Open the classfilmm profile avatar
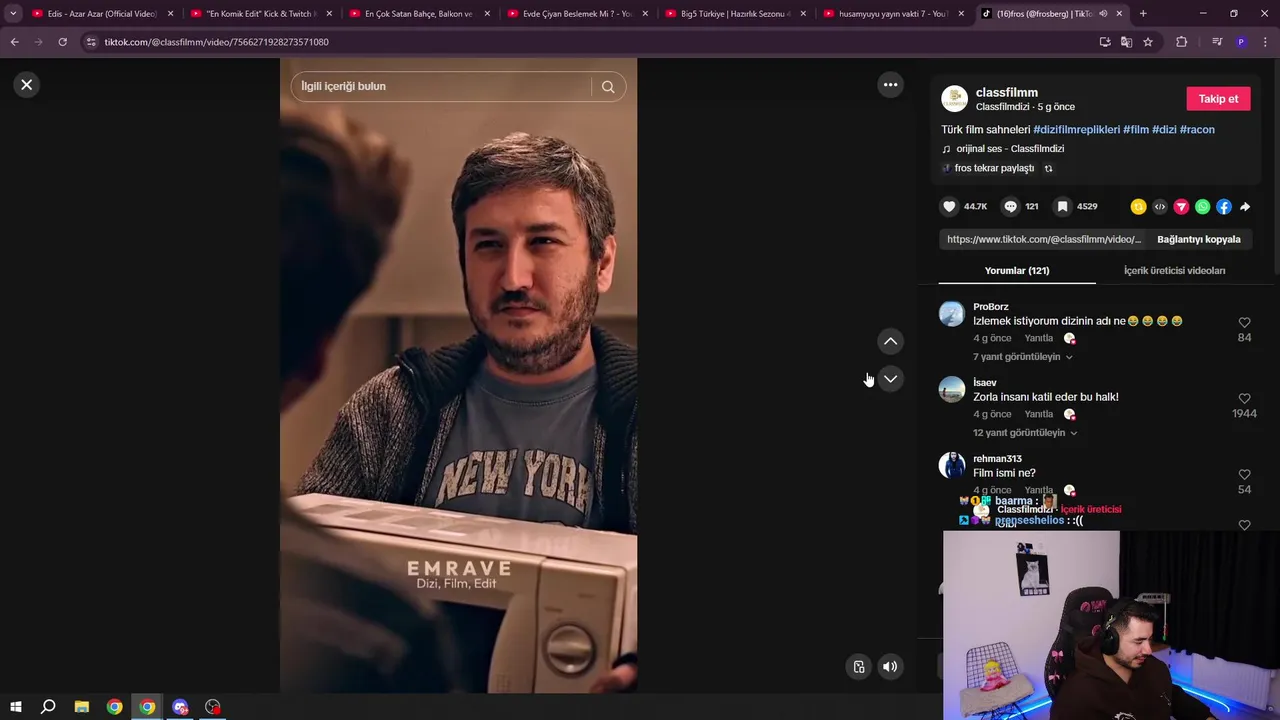 click(954, 98)
